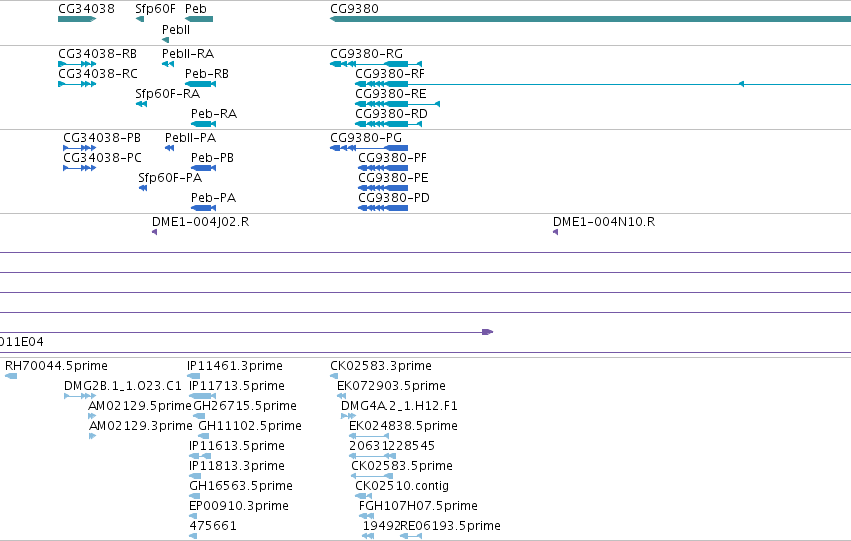Click the AM02129.3prime EST label
851x541 pixels.
[141, 426]
